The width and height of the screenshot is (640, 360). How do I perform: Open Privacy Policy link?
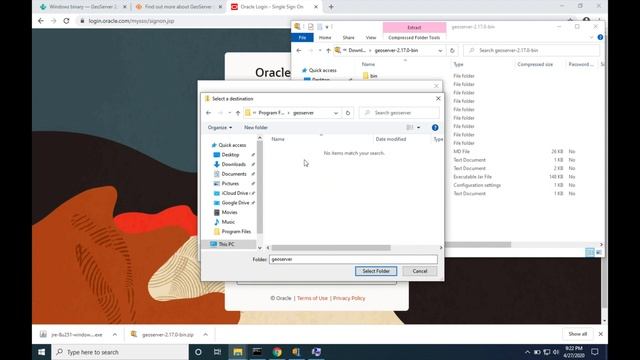pyautogui.click(x=349, y=298)
